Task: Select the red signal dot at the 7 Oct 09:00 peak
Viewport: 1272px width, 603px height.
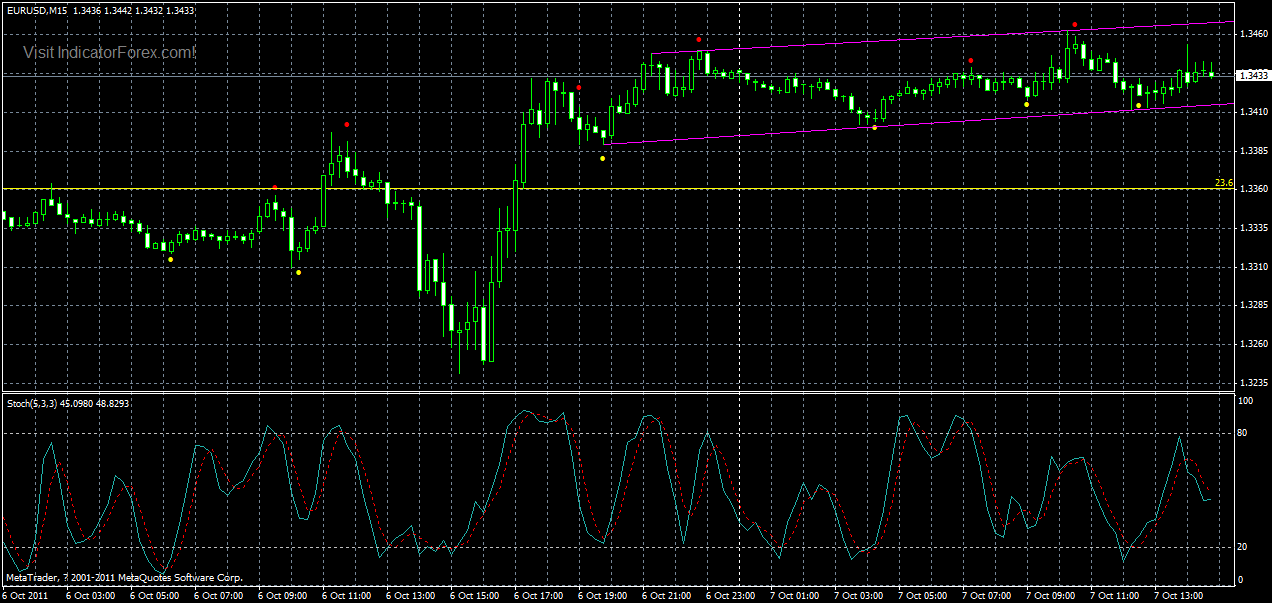Action: pyautogui.click(x=1075, y=24)
